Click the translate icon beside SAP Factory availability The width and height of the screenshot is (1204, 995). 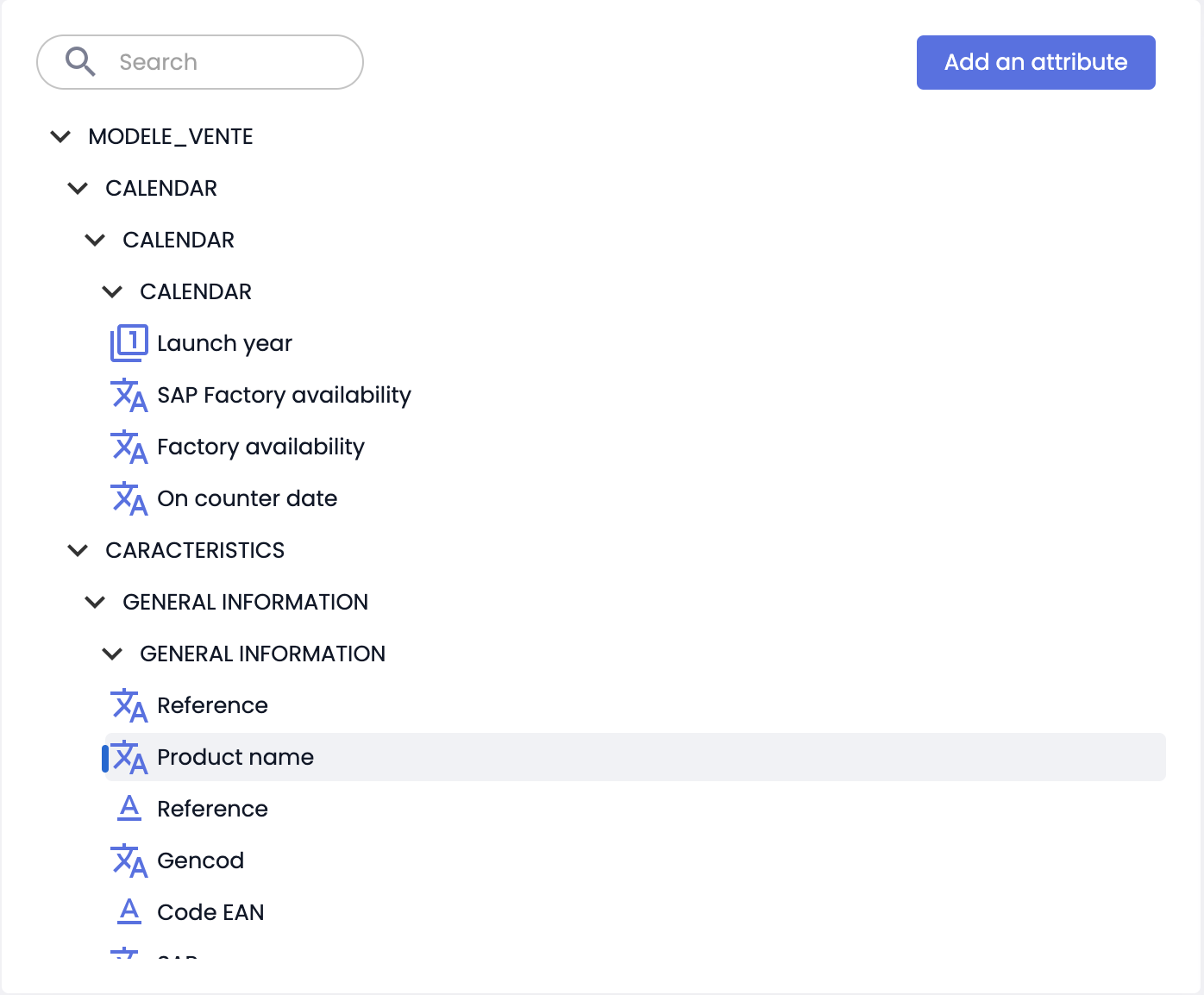[129, 395]
